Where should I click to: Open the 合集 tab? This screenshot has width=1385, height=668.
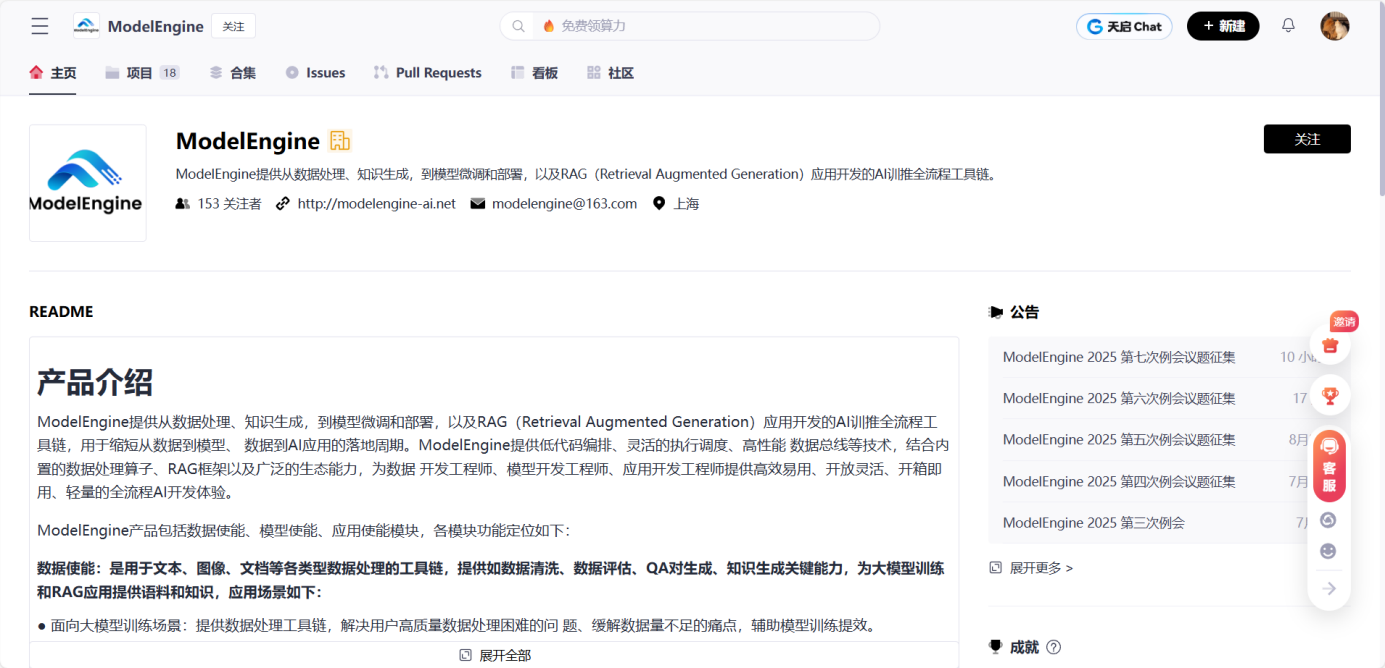(x=233, y=73)
